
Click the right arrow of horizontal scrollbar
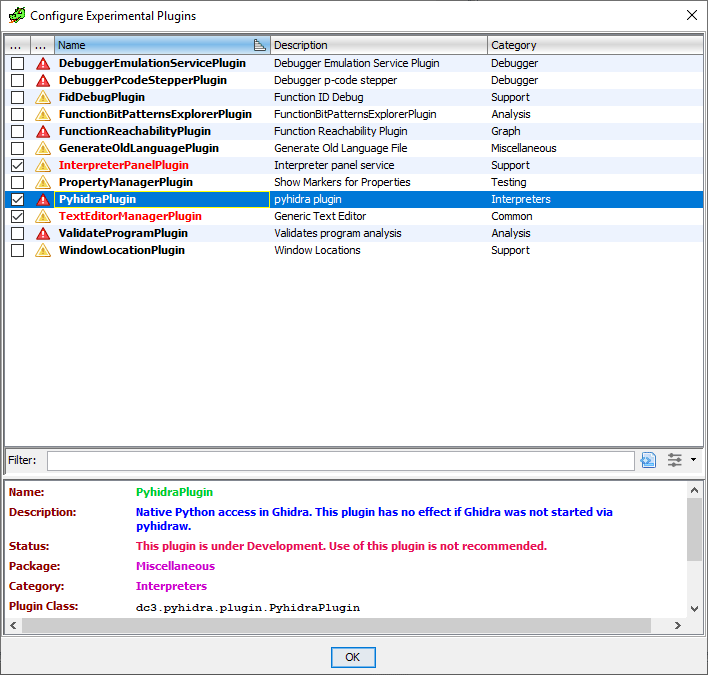[x=677, y=625]
